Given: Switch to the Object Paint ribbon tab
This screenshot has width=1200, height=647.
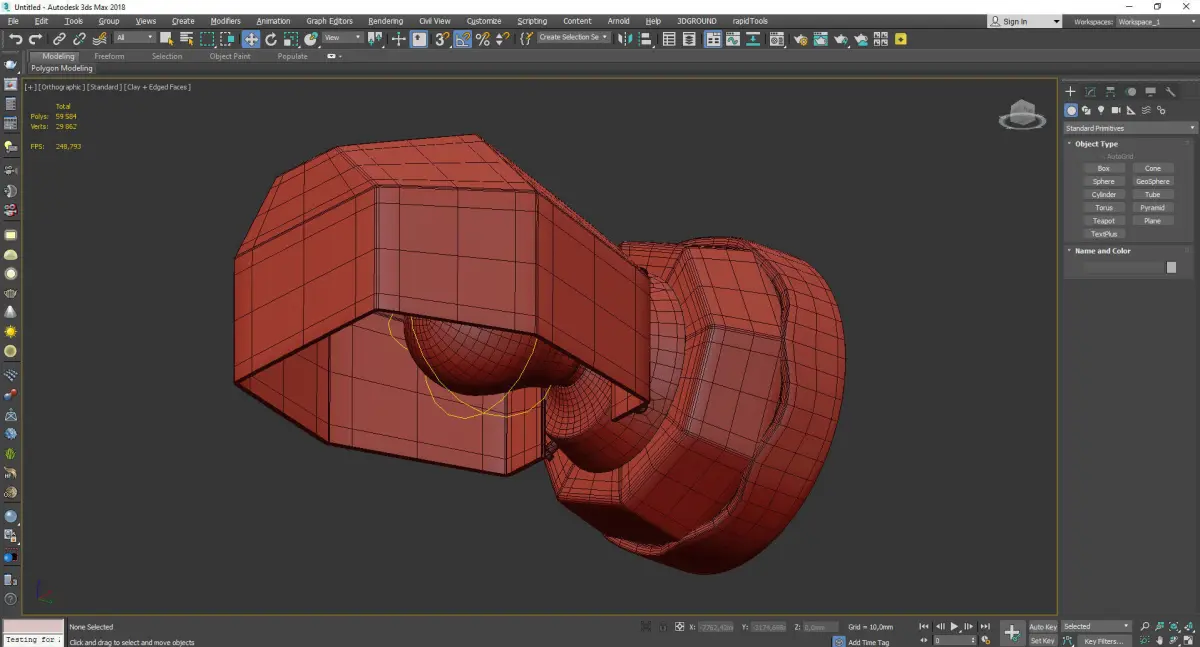Looking at the screenshot, I should click(230, 56).
